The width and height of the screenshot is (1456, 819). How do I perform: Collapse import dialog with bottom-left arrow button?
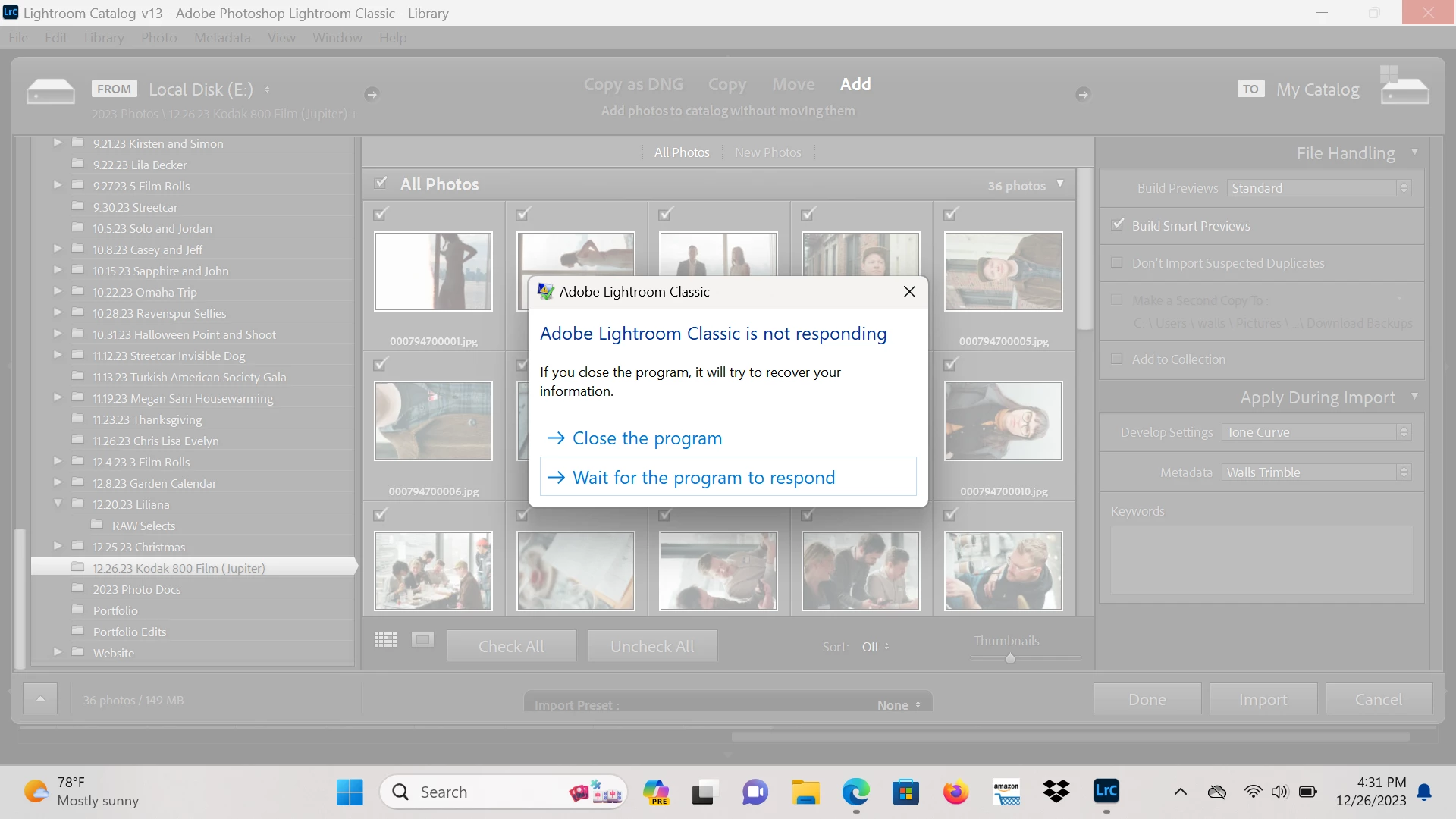coord(40,699)
